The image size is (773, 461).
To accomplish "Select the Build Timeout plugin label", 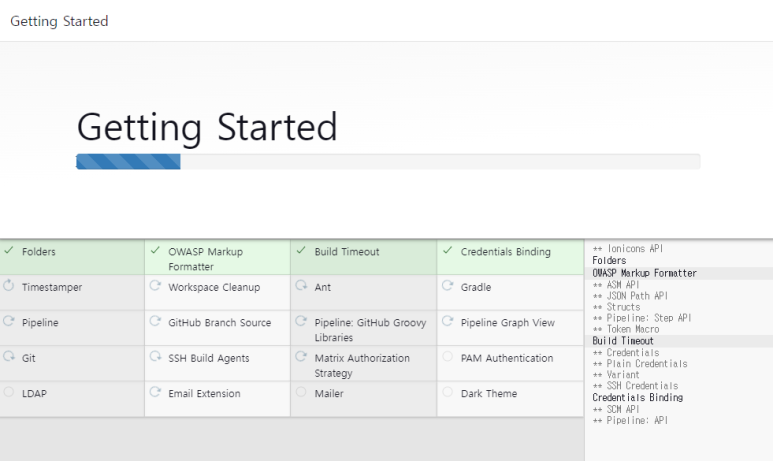I will 347,251.
